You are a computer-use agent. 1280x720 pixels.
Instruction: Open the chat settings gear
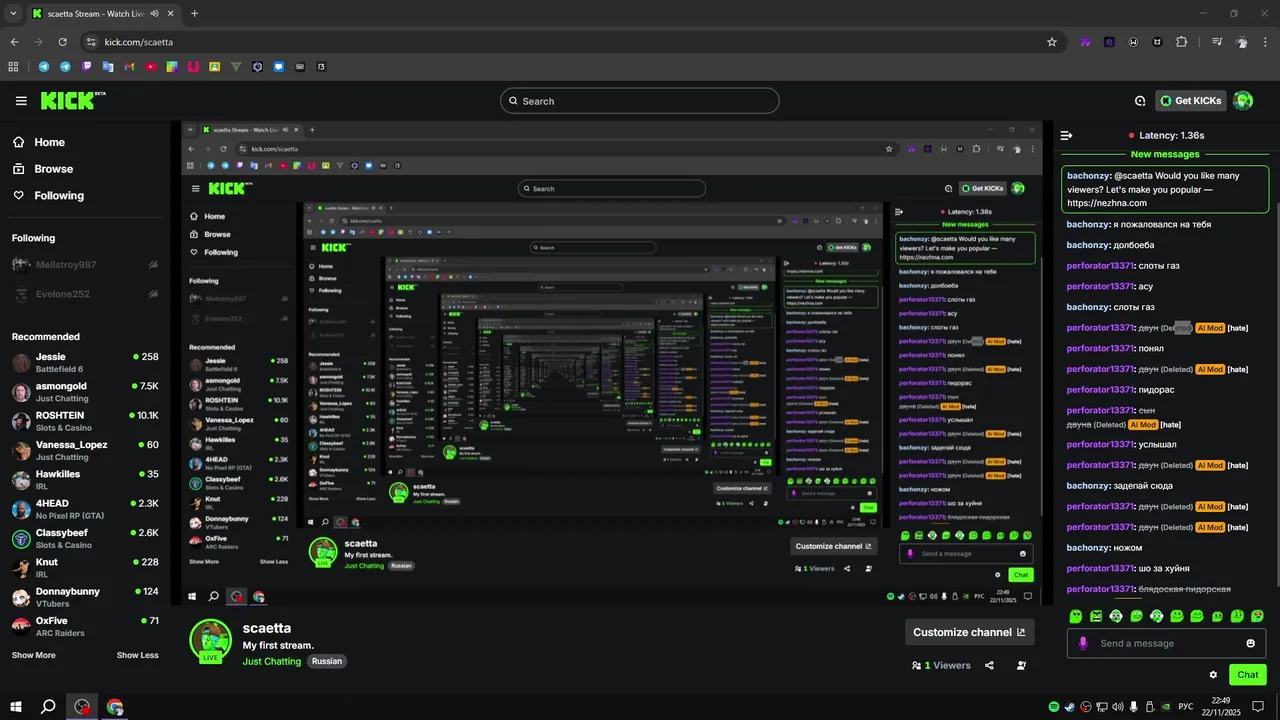(x=1213, y=675)
